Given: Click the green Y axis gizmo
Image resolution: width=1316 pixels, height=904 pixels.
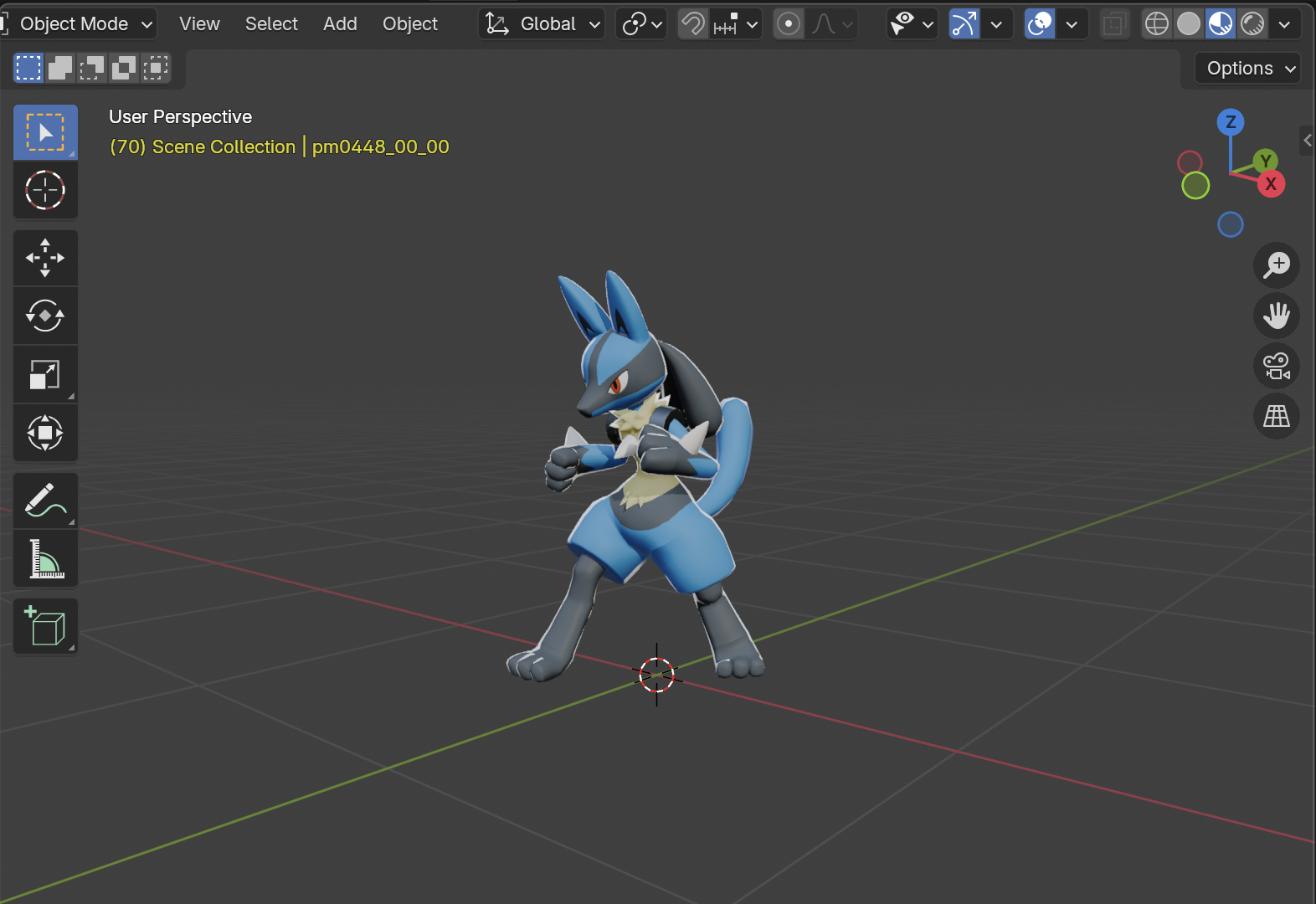Looking at the screenshot, I should point(1266,160).
